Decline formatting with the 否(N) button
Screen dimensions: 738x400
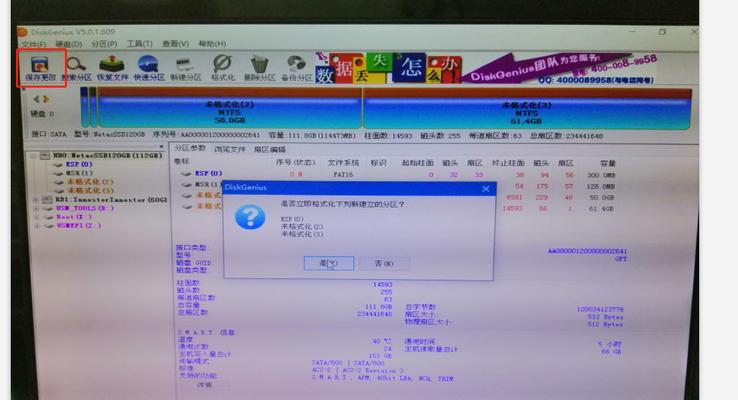point(384,263)
